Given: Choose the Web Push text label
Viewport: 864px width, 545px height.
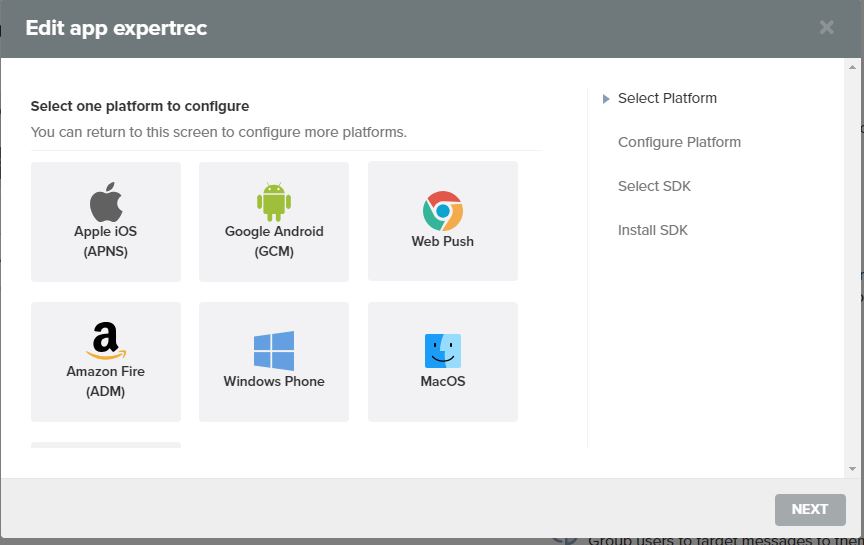Looking at the screenshot, I should pyautogui.click(x=442, y=241).
